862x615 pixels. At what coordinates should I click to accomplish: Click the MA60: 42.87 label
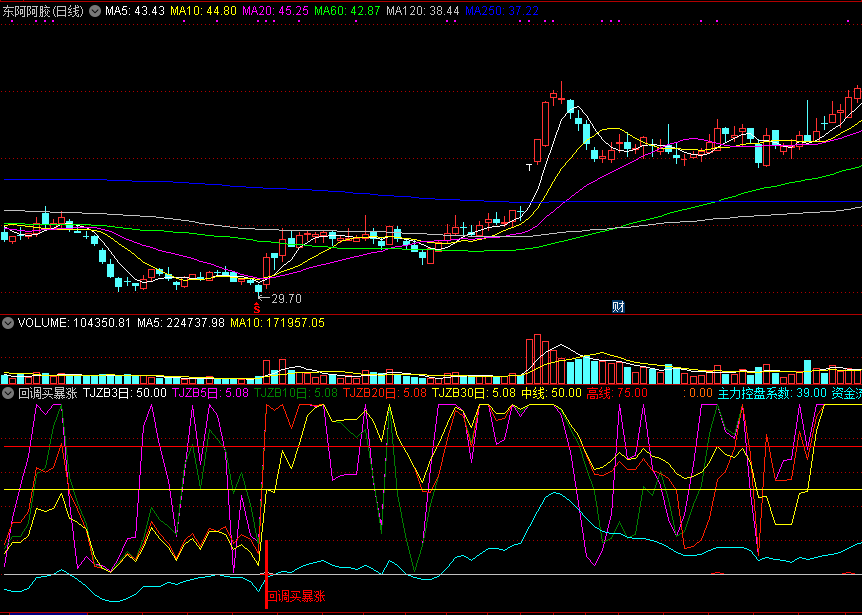click(347, 11)
